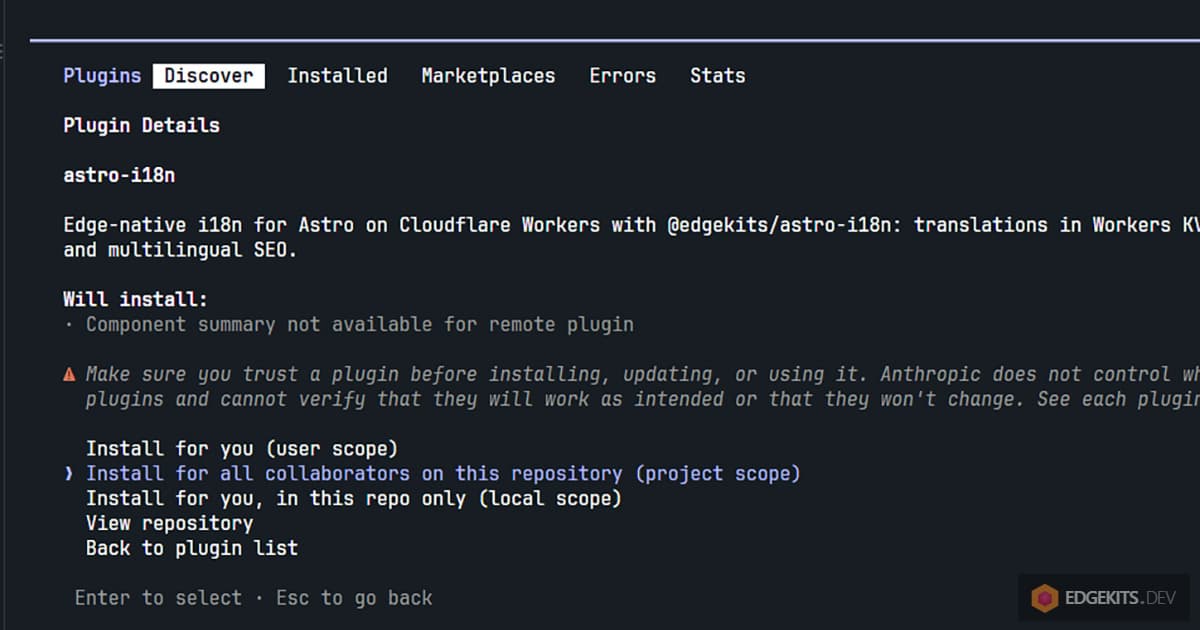Open the Installed tab
1200x630 pixels.
pyautogui.click(x=337, y=76)
